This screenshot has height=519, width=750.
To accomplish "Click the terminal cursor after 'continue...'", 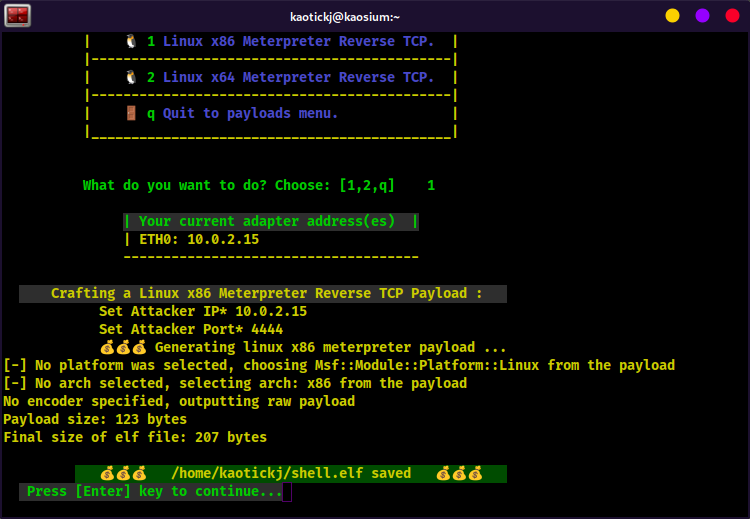I will point(287,492).
